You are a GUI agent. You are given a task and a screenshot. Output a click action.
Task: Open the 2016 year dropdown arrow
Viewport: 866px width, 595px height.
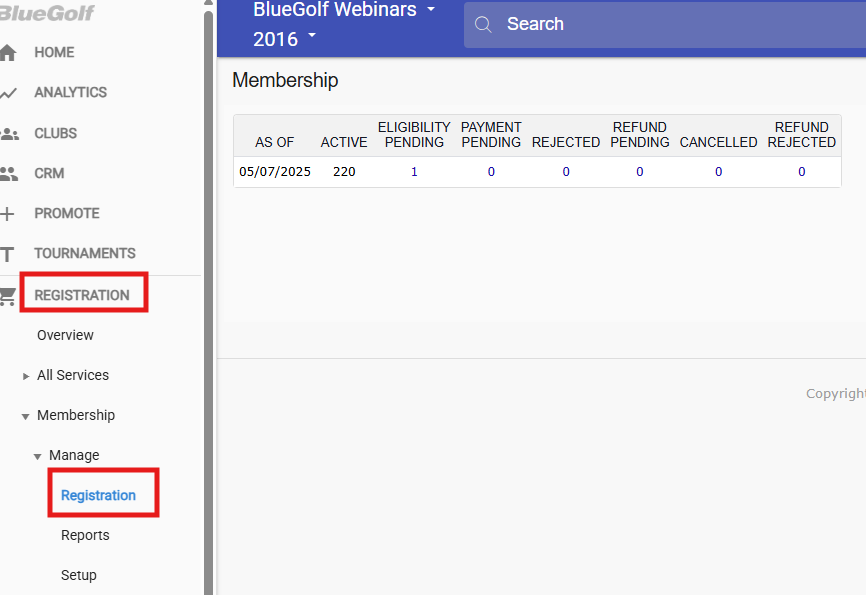coord(311,35)
